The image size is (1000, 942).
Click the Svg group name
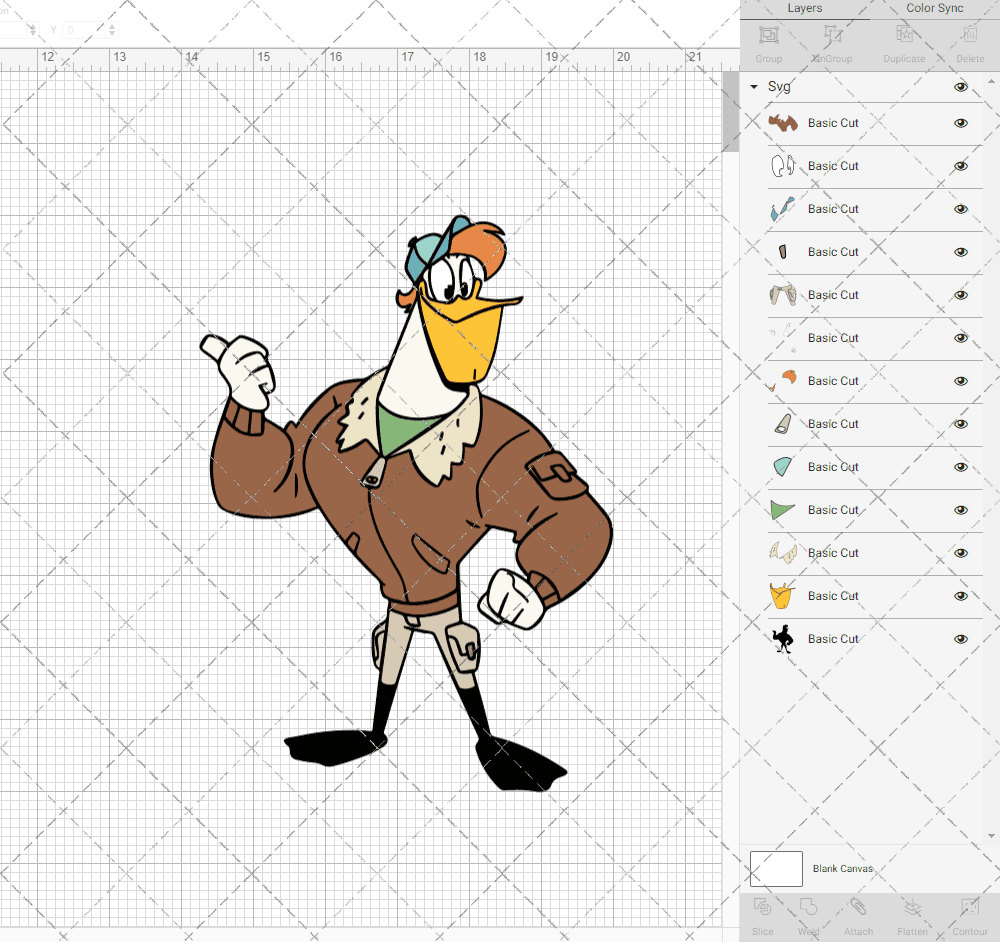(779, 87)
